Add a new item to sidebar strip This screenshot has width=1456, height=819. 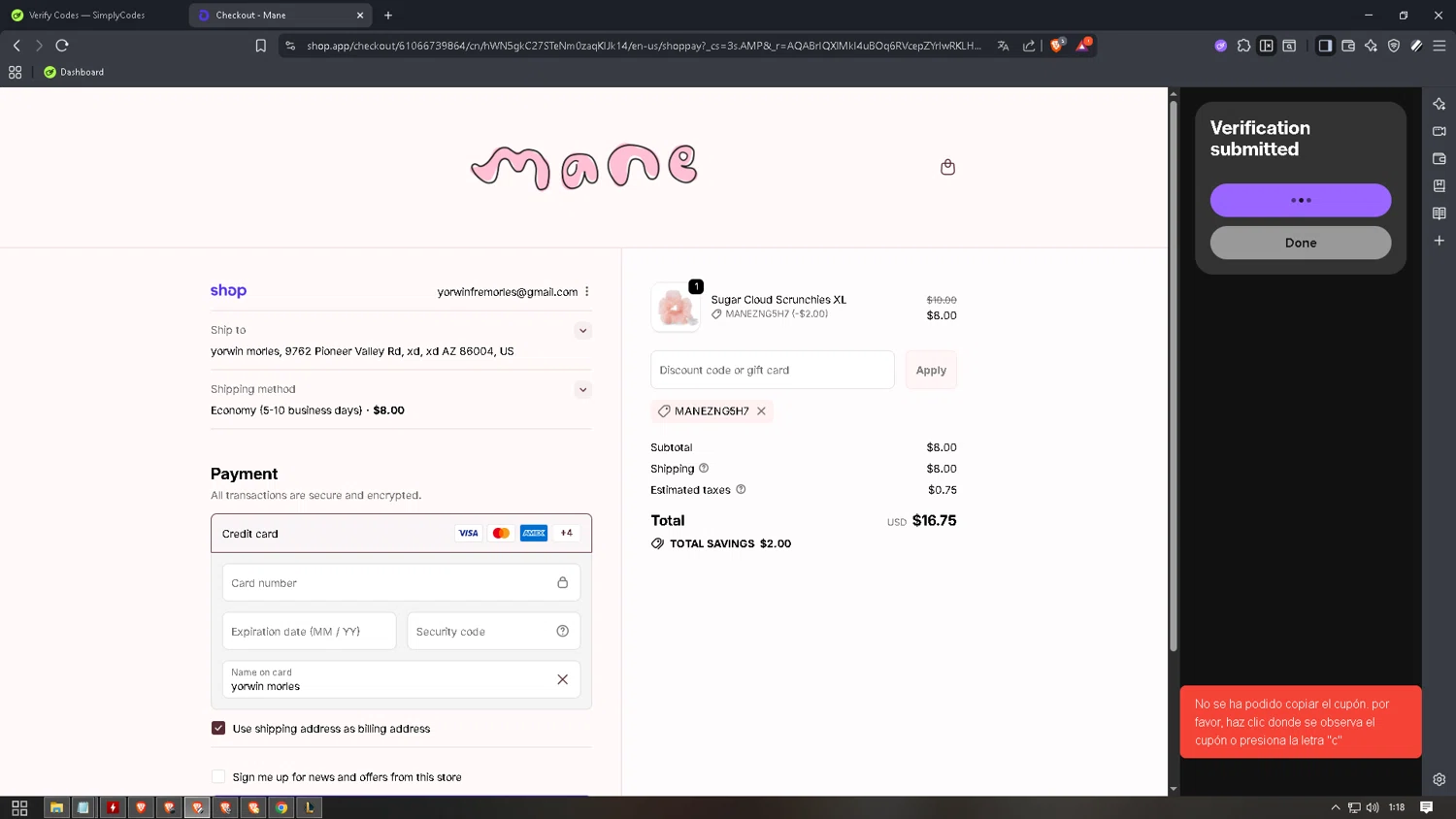(1439, 240)
